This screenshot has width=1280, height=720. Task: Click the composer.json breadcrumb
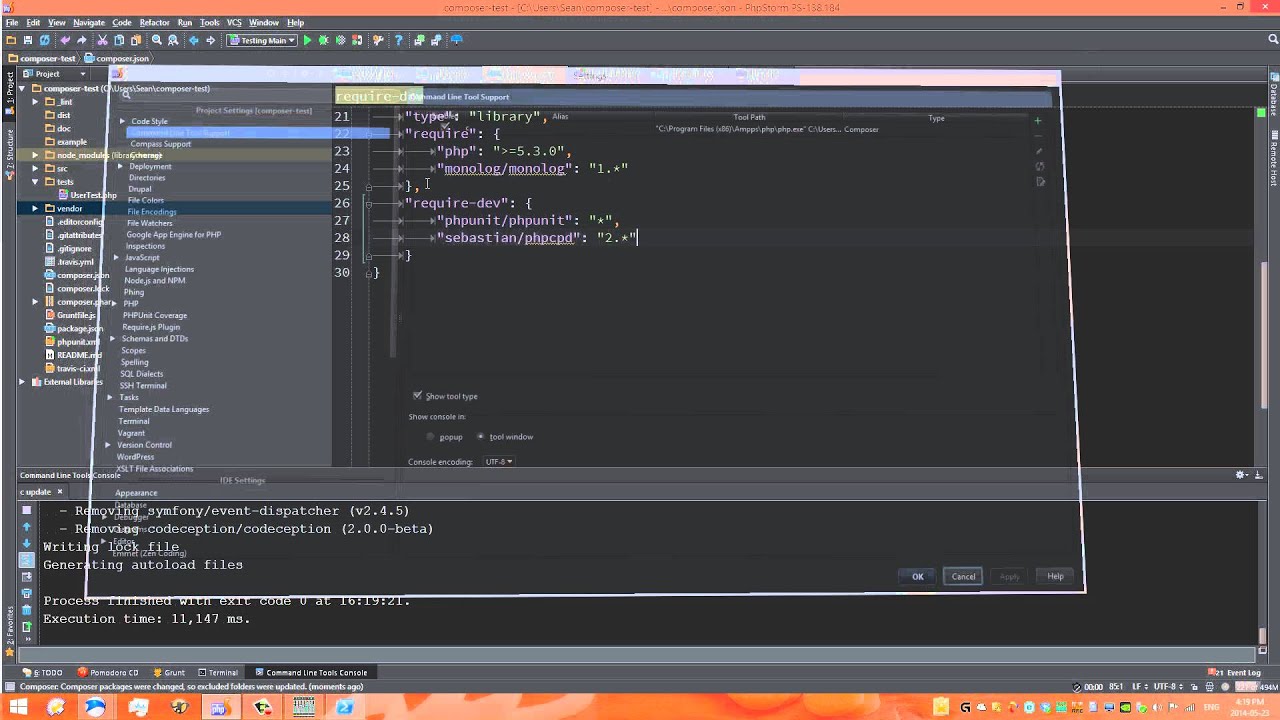tap(117, 59)
